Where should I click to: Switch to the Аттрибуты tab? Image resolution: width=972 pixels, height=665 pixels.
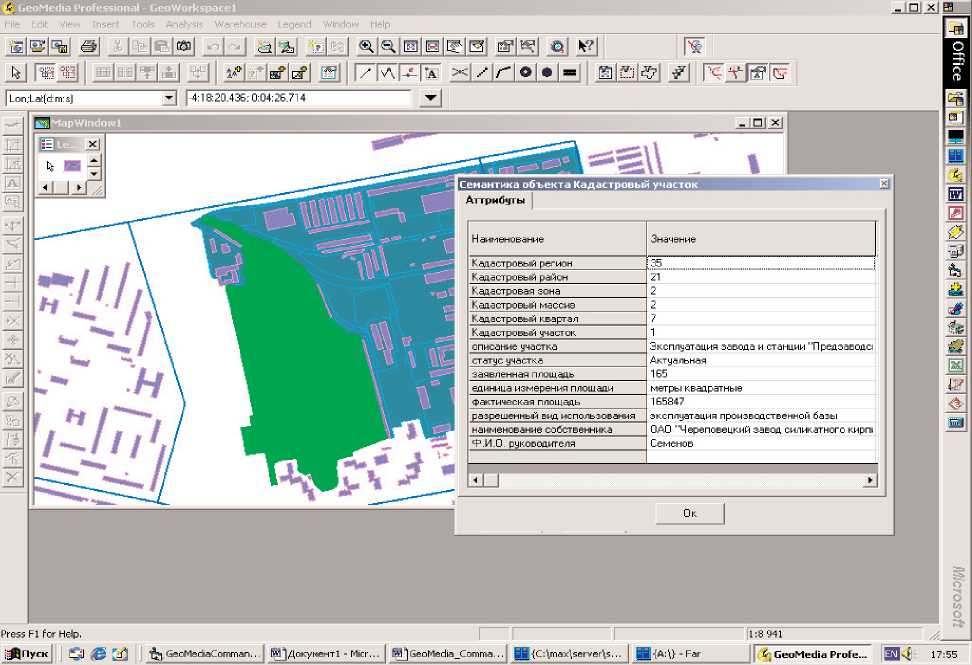(x=495, y=200)
